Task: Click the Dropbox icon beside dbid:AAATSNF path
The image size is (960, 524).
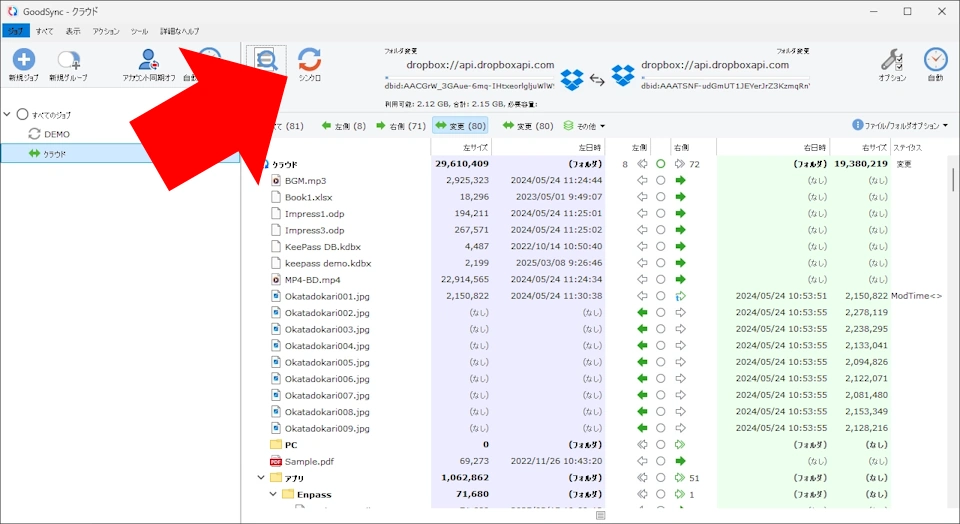Action: coord(623,76)
